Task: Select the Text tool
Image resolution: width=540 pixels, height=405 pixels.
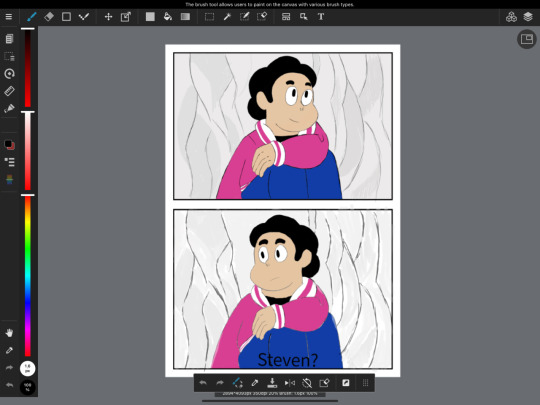Action: coord(321,17)
